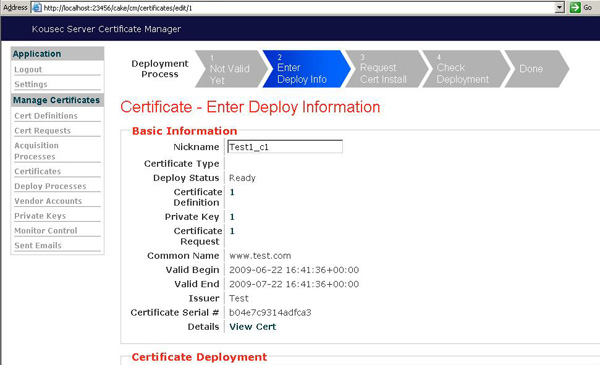The image size is (600, 365).
Task: Open Deploy Processes menu item
Action: point(50,186)
